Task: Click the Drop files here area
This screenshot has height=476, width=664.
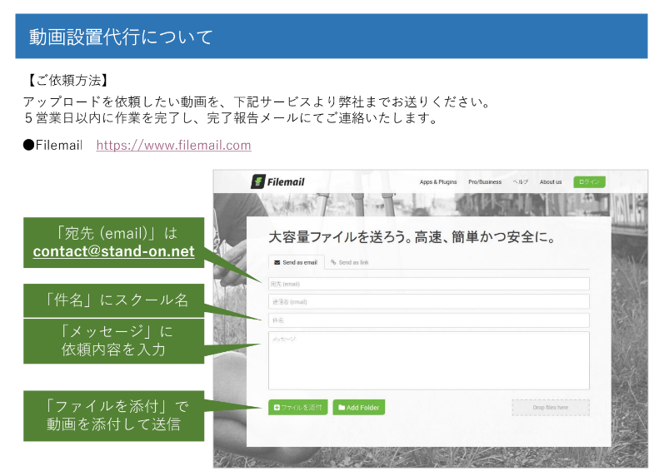Action: point(550,408)
